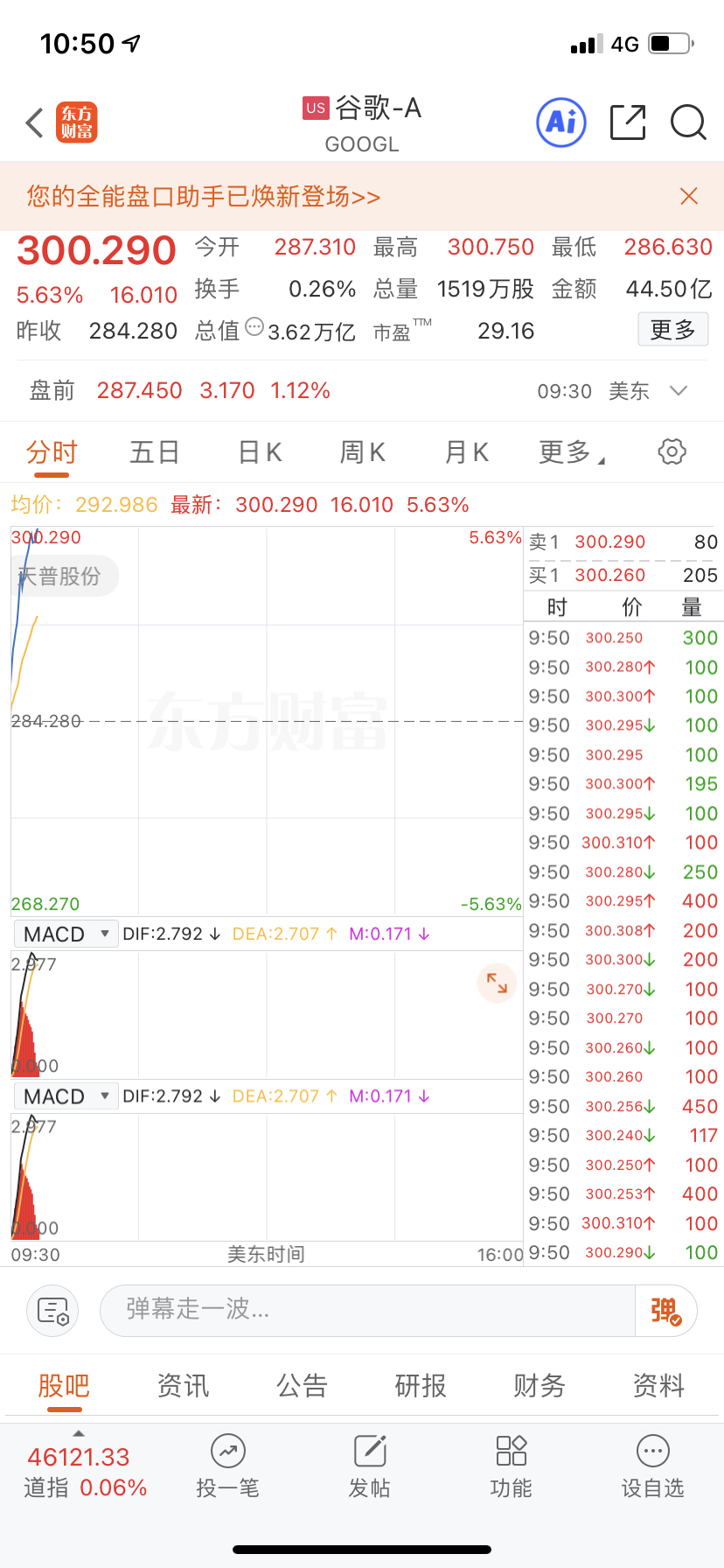
Task: Select the 资讯 tab
Action: pos(183,1386)
